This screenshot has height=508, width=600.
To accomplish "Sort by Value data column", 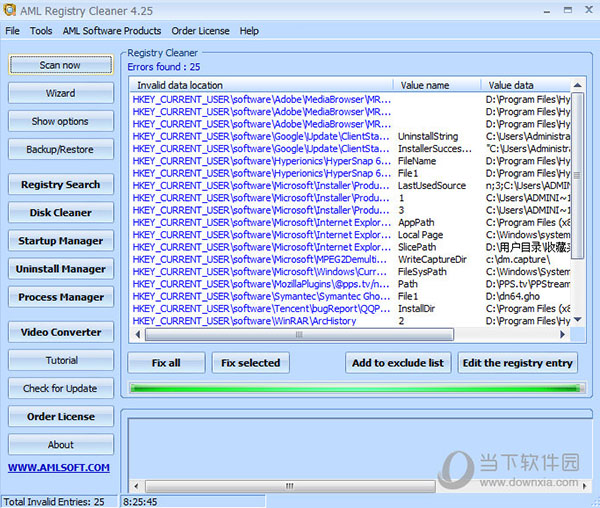I will click(526, 85).
